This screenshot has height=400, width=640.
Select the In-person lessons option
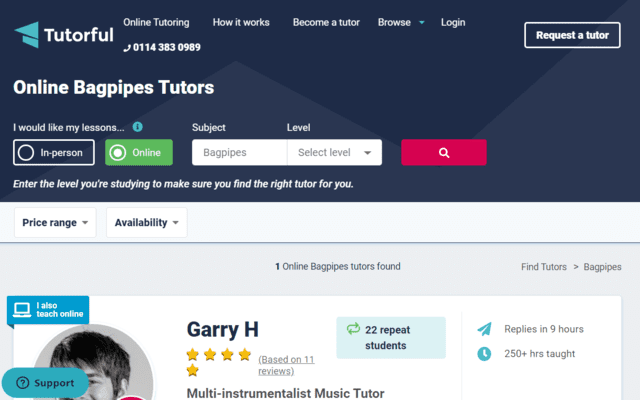pos(54,152)
